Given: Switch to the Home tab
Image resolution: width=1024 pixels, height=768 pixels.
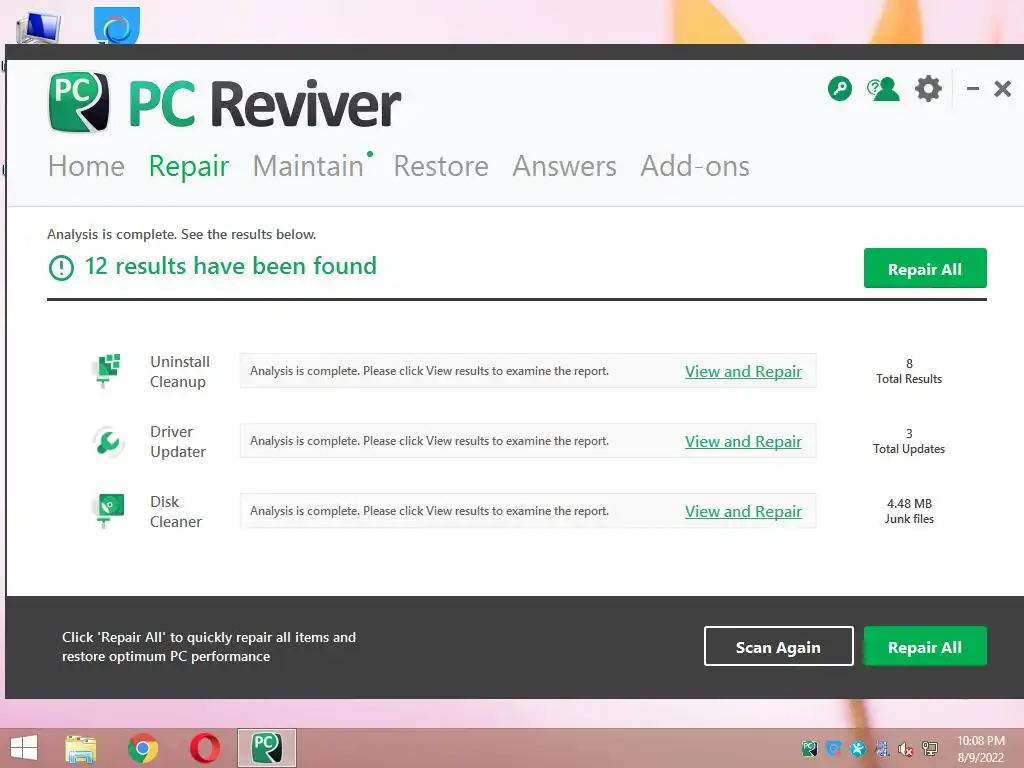Looking at the screenshot, I should pos(86,166).
